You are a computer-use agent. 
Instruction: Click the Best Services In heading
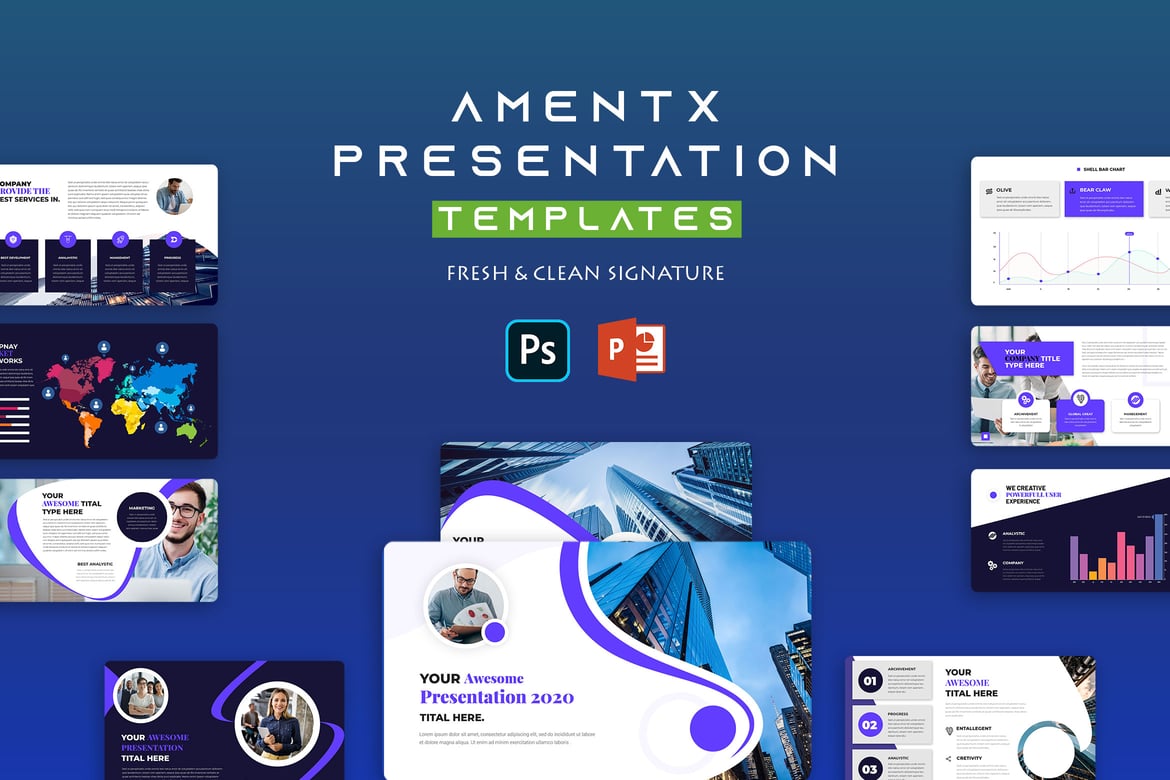[30, 199]
